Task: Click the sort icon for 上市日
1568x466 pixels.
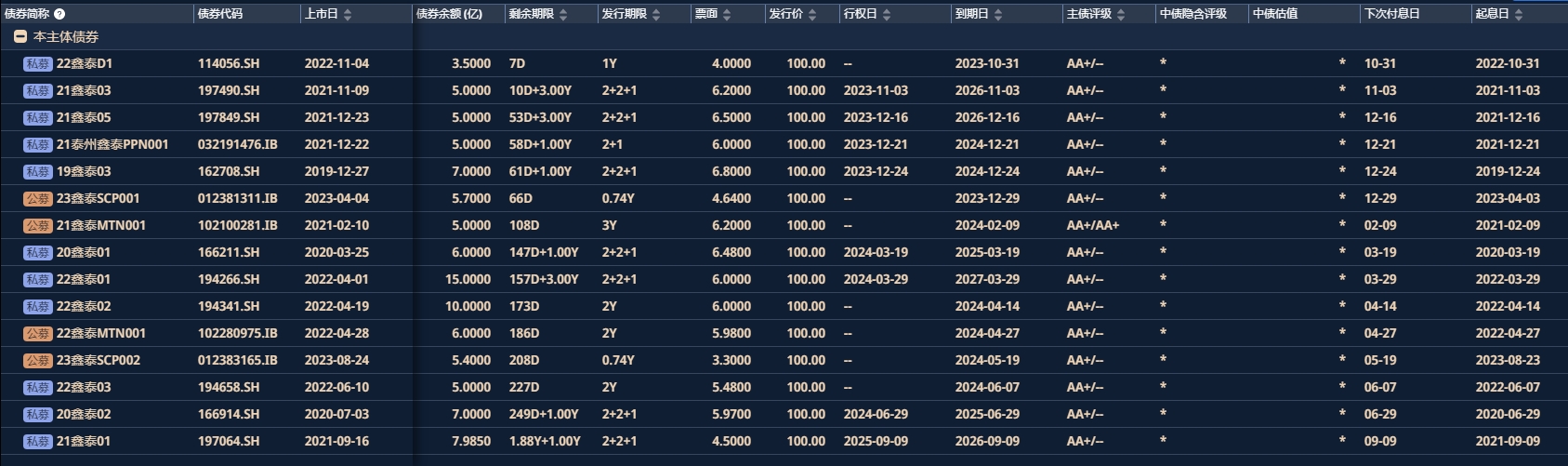Action: pyautogui.click(x=348, y=14)
